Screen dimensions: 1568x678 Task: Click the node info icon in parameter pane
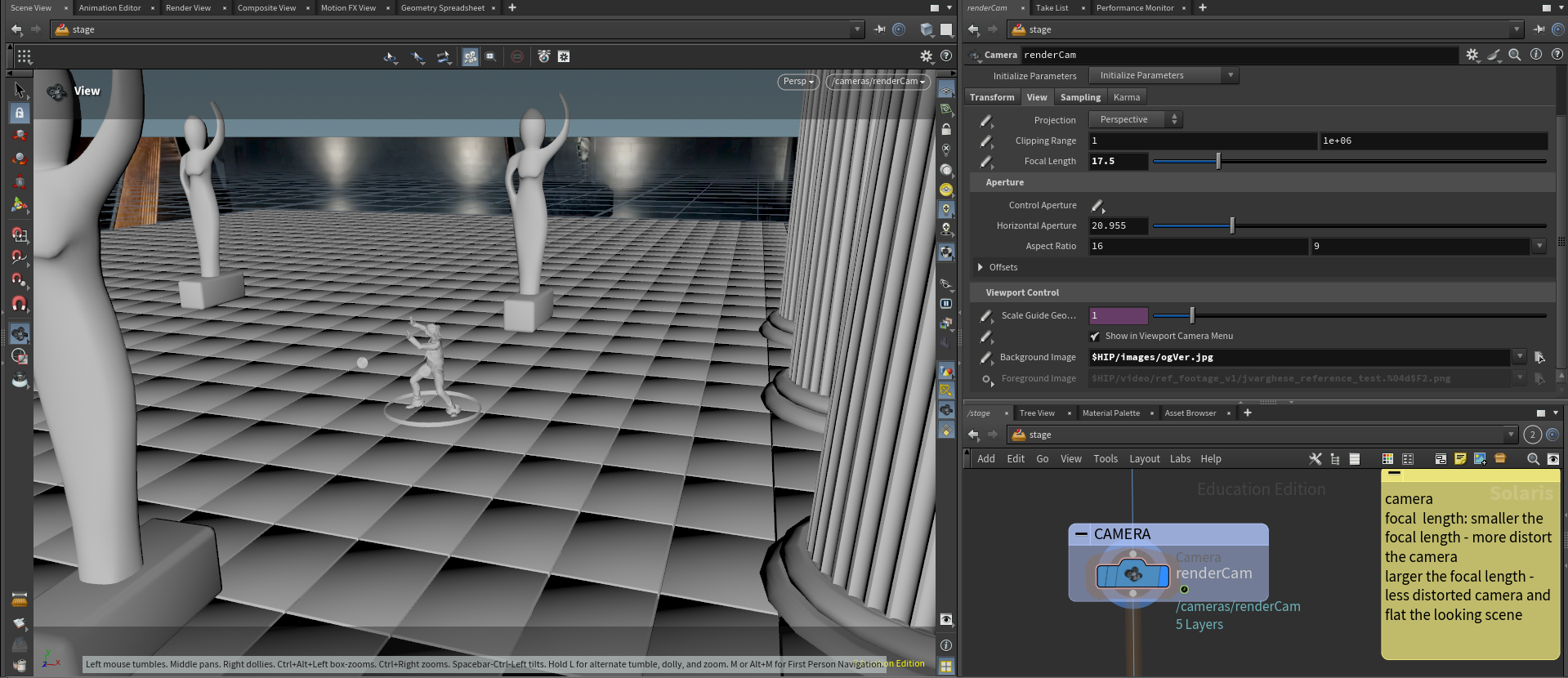(x=1535, y=55)
